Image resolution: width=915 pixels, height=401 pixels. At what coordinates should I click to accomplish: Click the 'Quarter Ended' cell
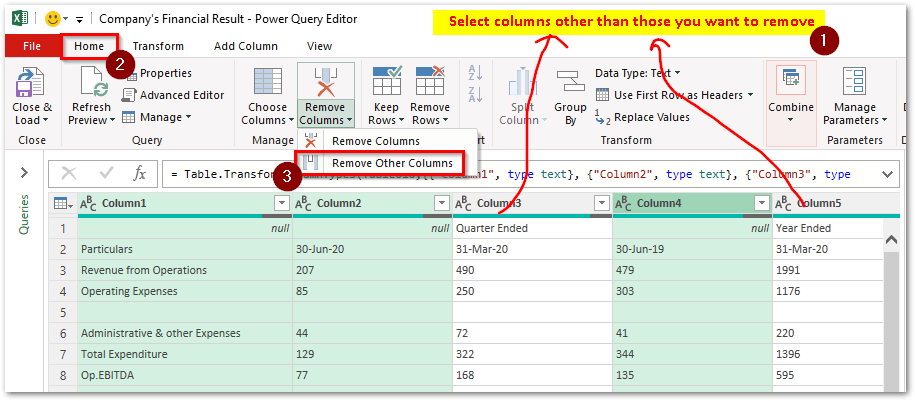[x=532, y=228]
